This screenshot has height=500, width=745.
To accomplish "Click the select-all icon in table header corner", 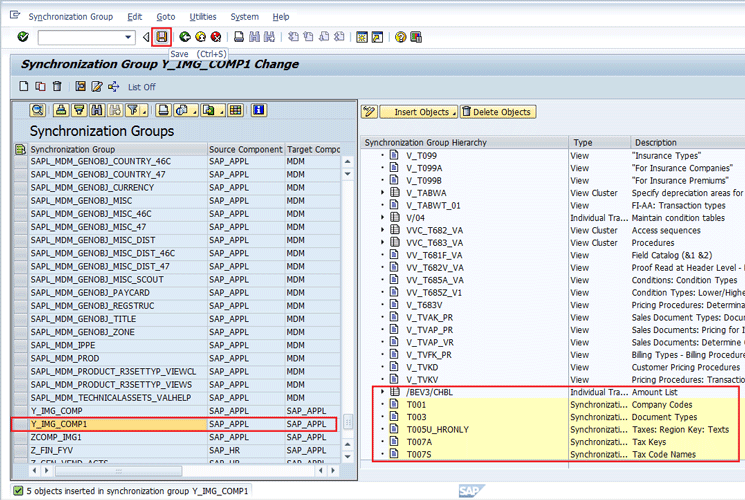I will (21, 150).
